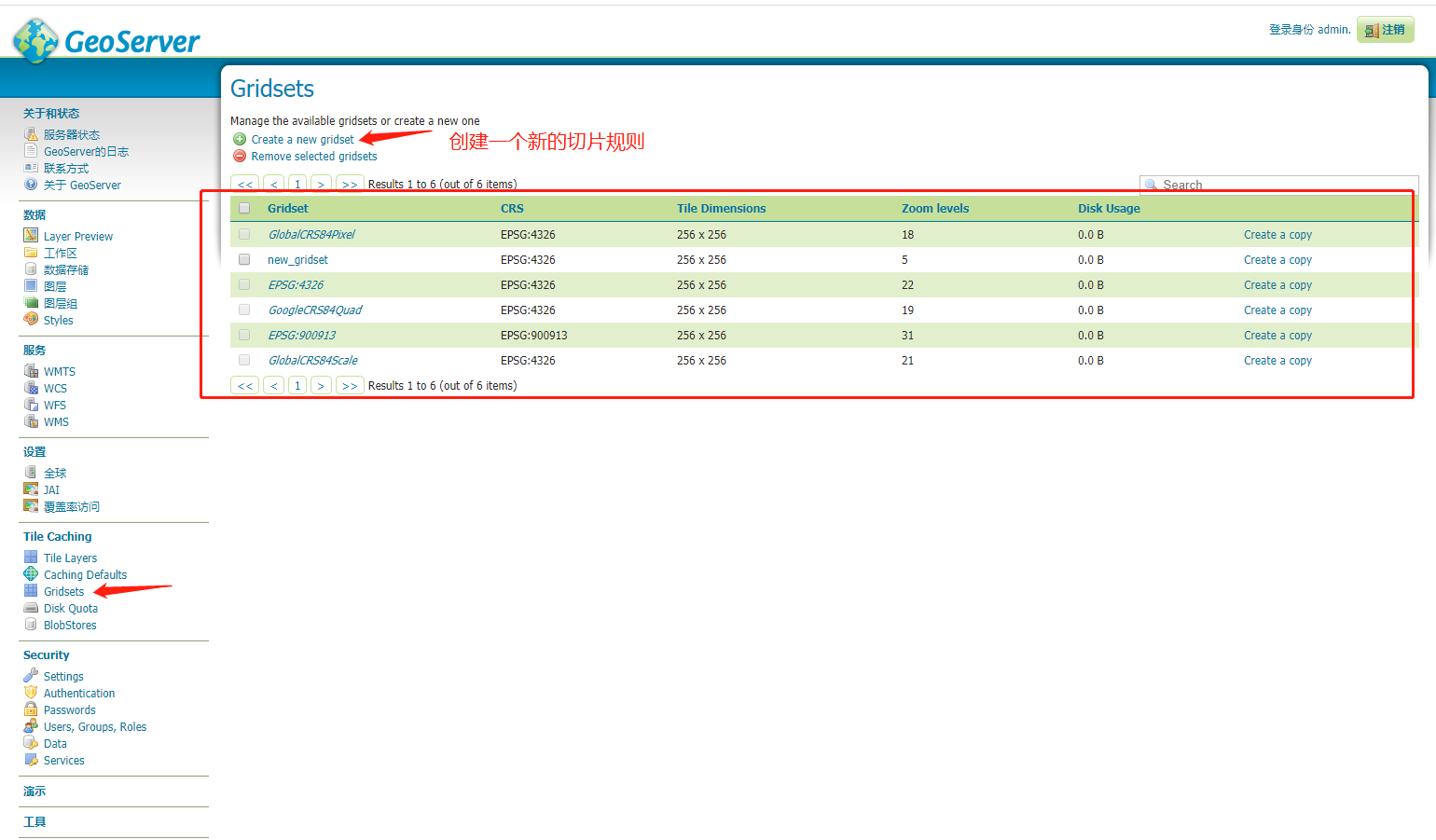The height and width of the screenshot is (840, 1436).
Task: Sort table by Disk Usage column header
Action: click(1109, 209)
